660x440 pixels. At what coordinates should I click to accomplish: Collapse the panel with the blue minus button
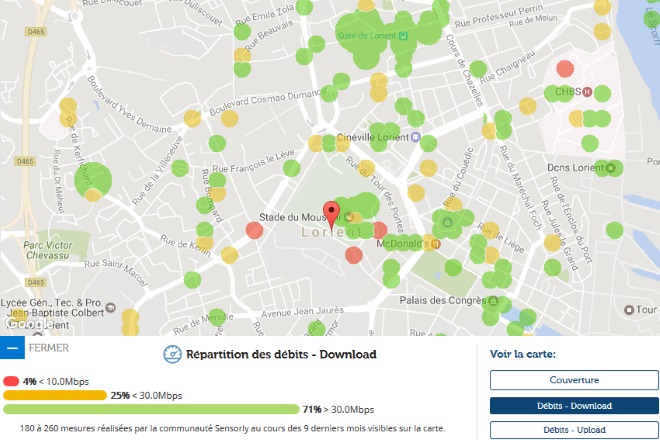(x=12, y=348)
